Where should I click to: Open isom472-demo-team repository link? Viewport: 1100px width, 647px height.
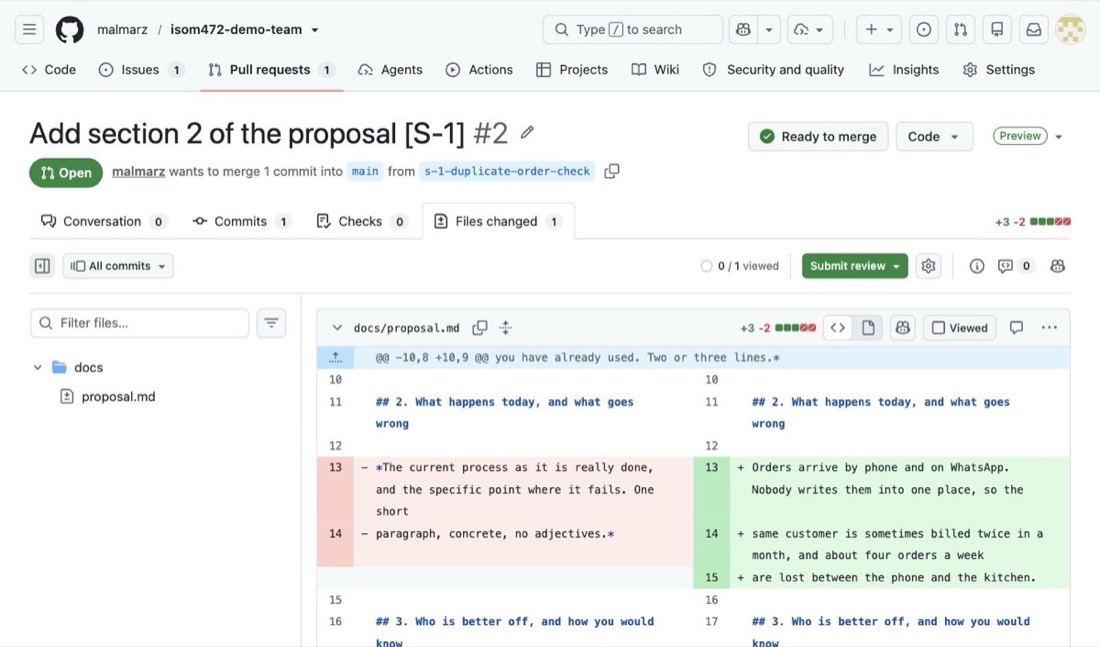(x=236, y=29)
